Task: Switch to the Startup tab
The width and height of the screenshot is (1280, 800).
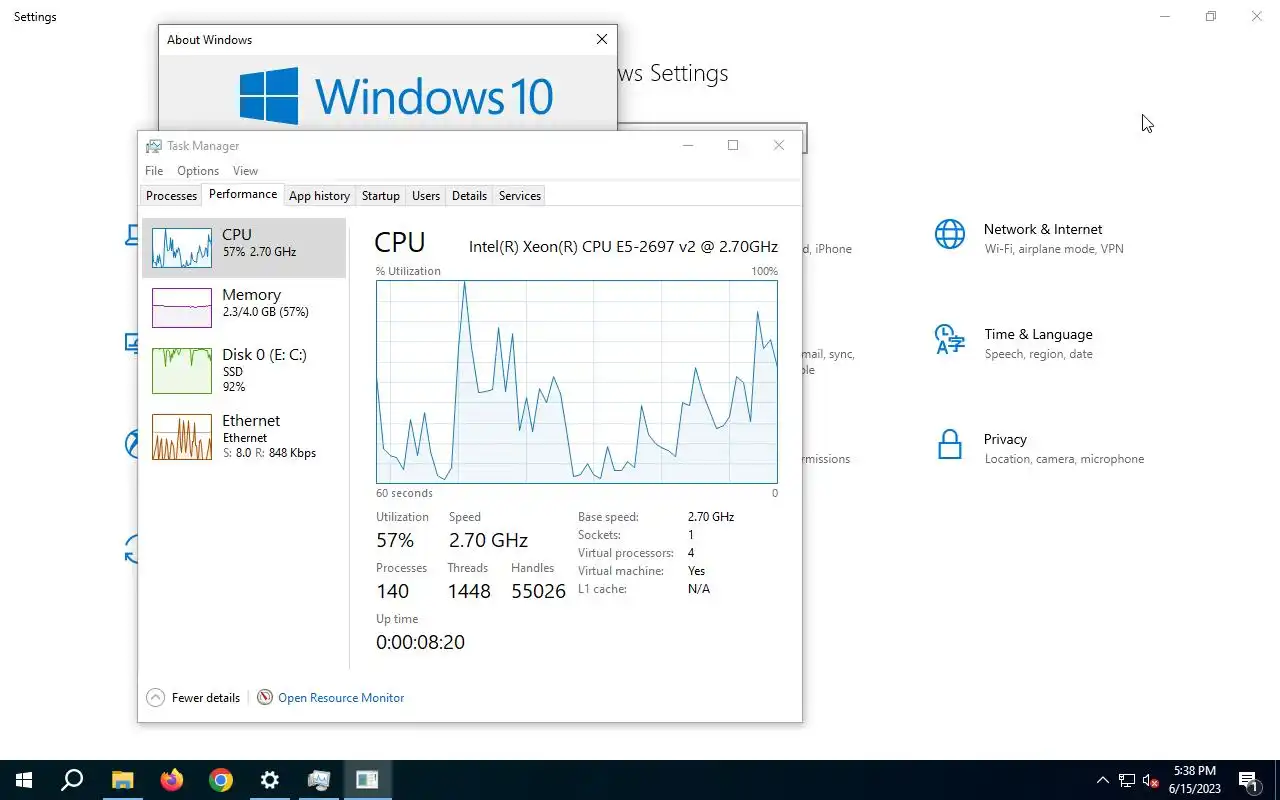Action: click(381, 196)
